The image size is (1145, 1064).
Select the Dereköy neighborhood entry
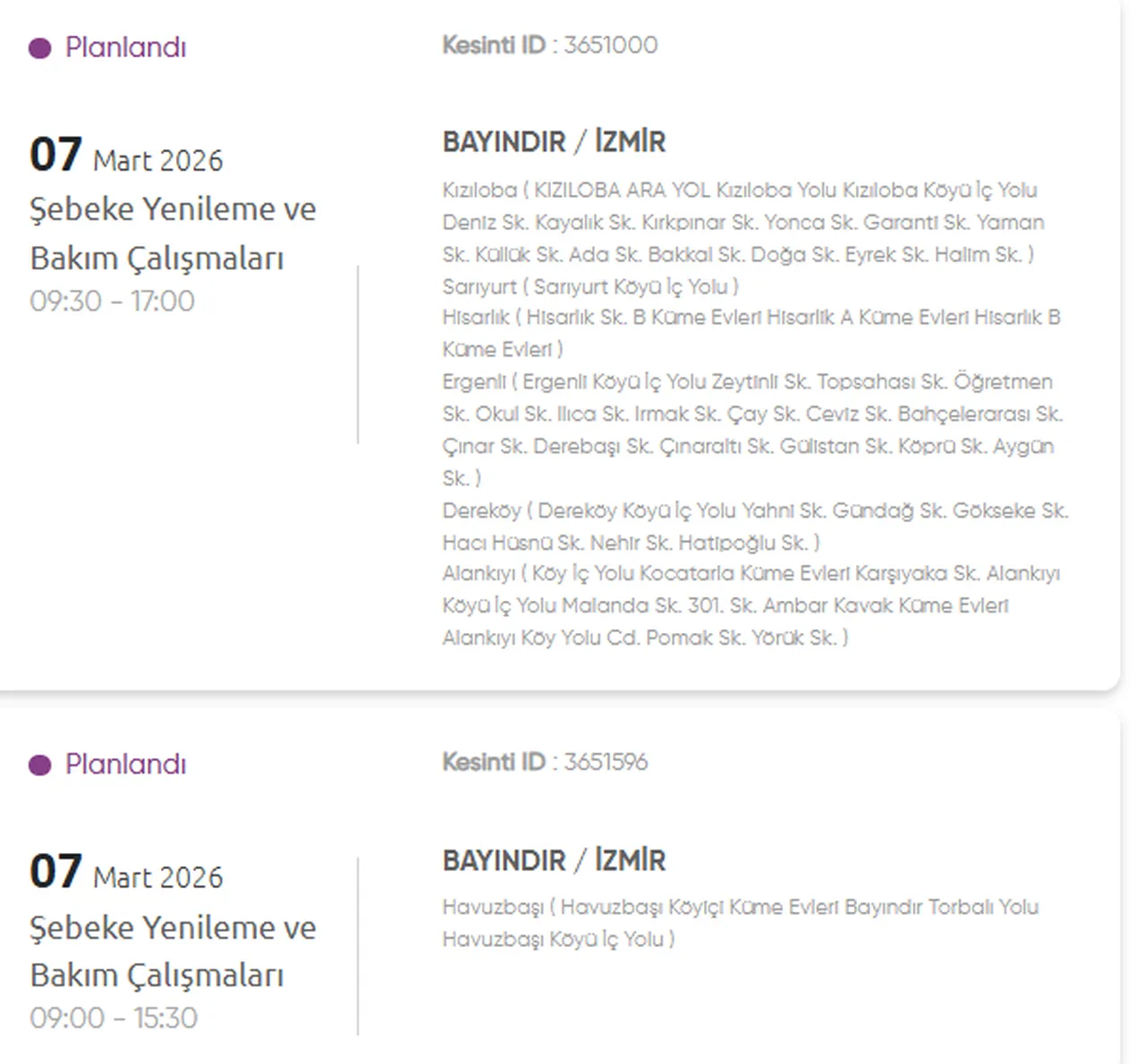(755, 527)
